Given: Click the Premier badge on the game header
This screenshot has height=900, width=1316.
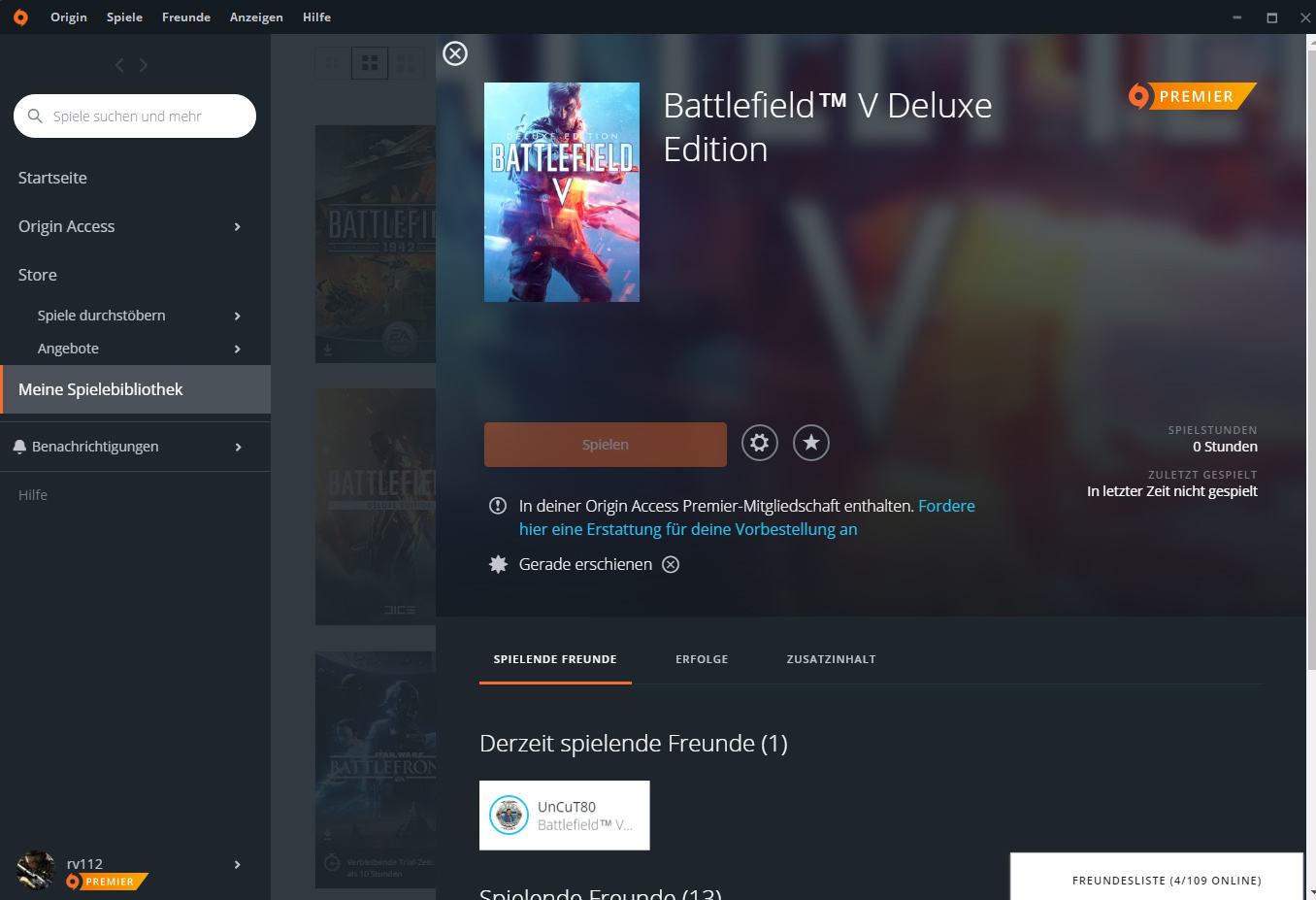Looking at the screenshot, I should coord(1192,96).
